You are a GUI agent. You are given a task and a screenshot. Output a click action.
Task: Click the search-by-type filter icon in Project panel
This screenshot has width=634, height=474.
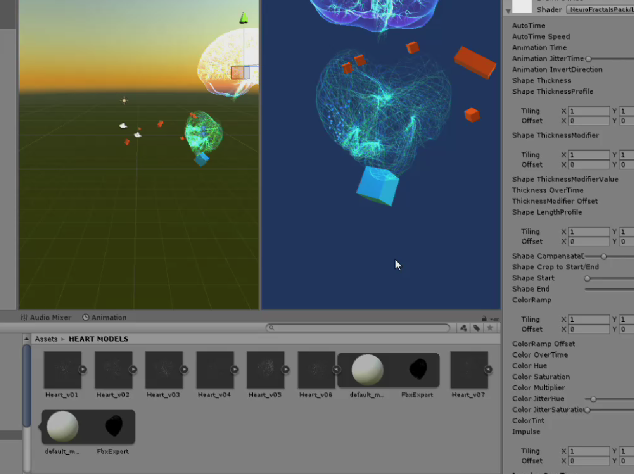463,327
